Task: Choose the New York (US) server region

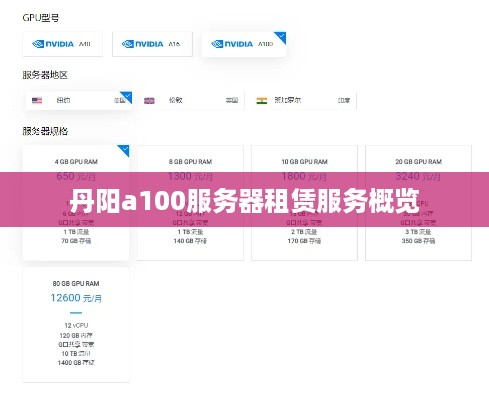Action: tap(79, 100)
